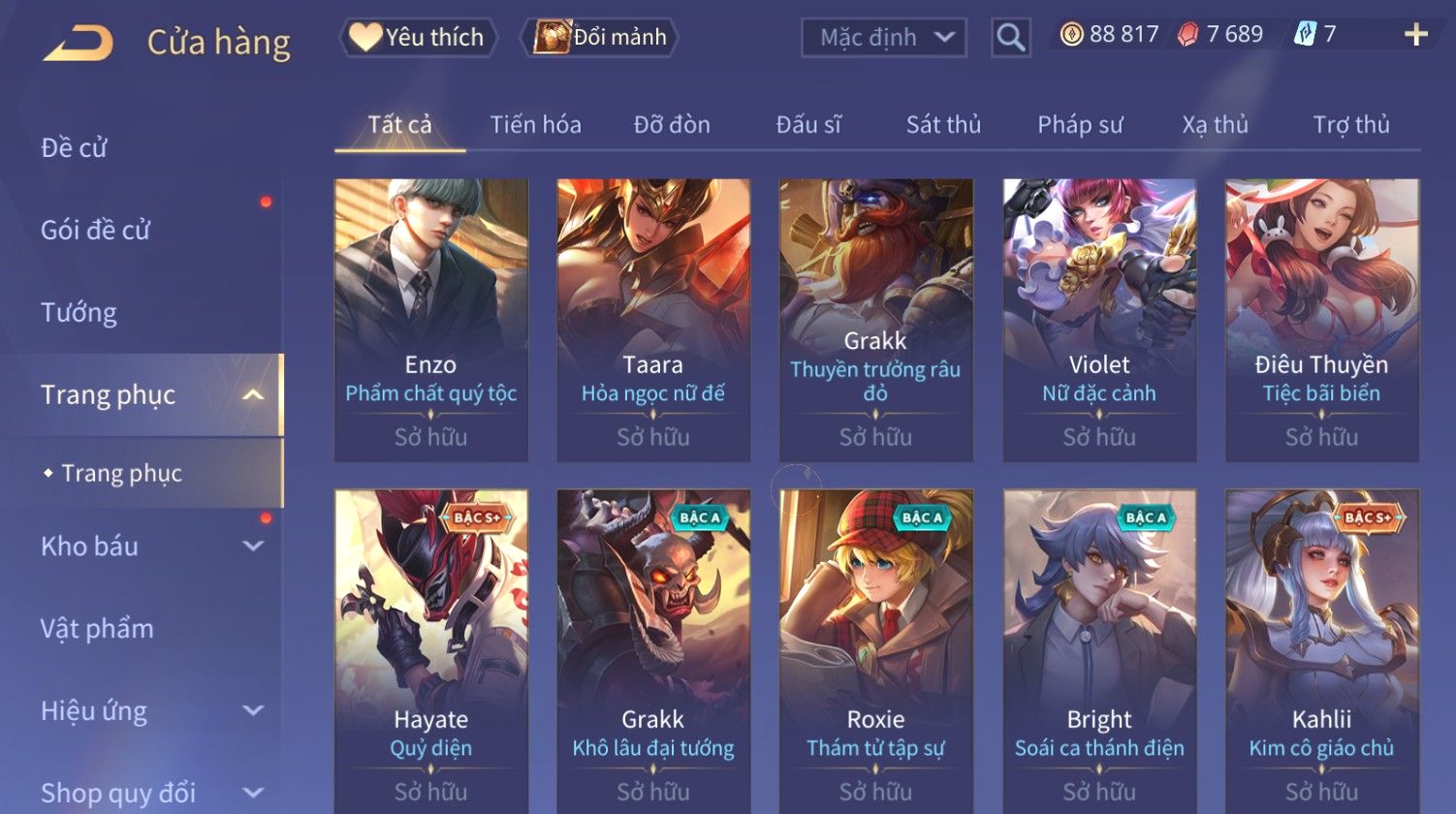Expand the Hiệu ứng sidebar section

pyautogui.click(x=253, y=711)
